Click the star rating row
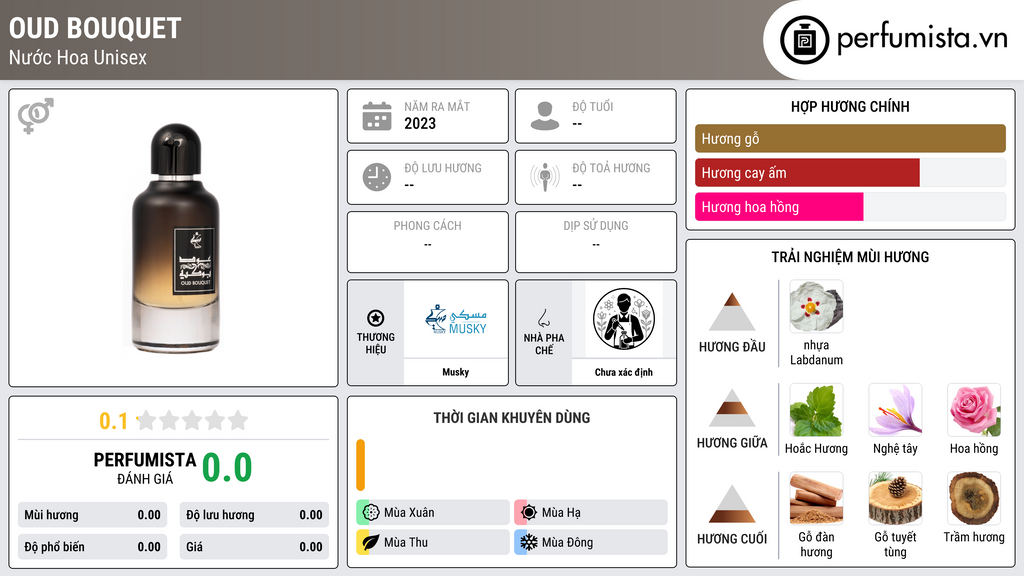 (x=192, y=420)
